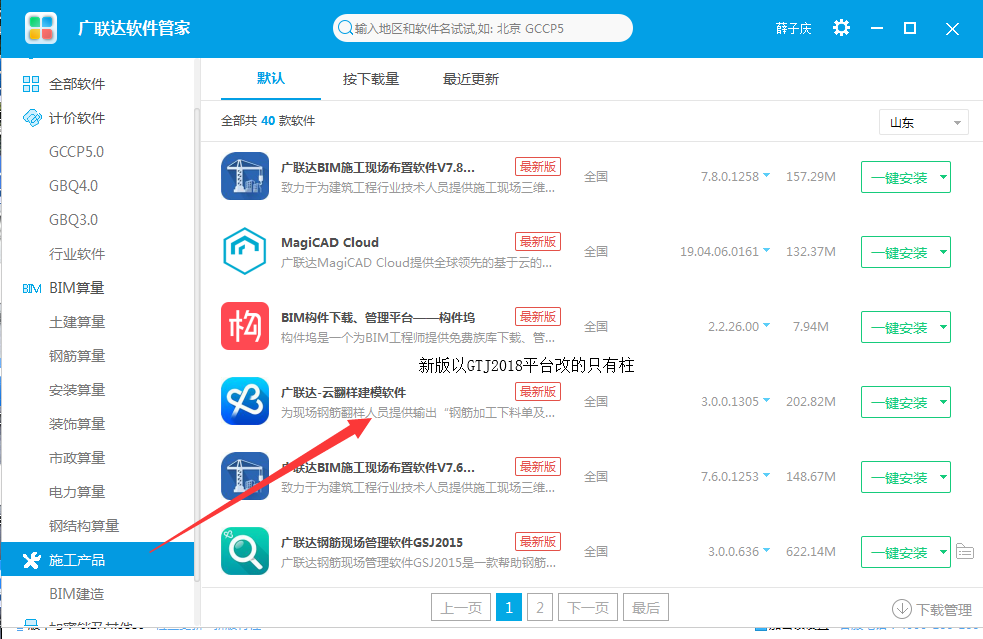
Task: Click the MagiCAD Cloud title text
Action: 330,242
